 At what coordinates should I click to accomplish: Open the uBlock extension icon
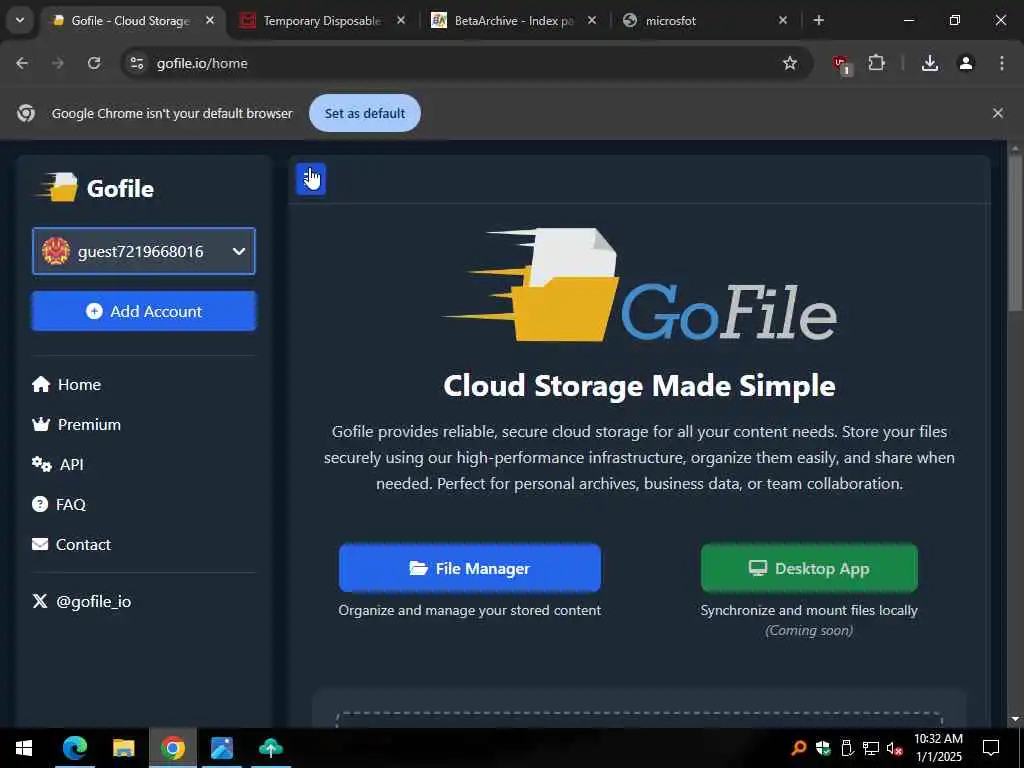841,64
